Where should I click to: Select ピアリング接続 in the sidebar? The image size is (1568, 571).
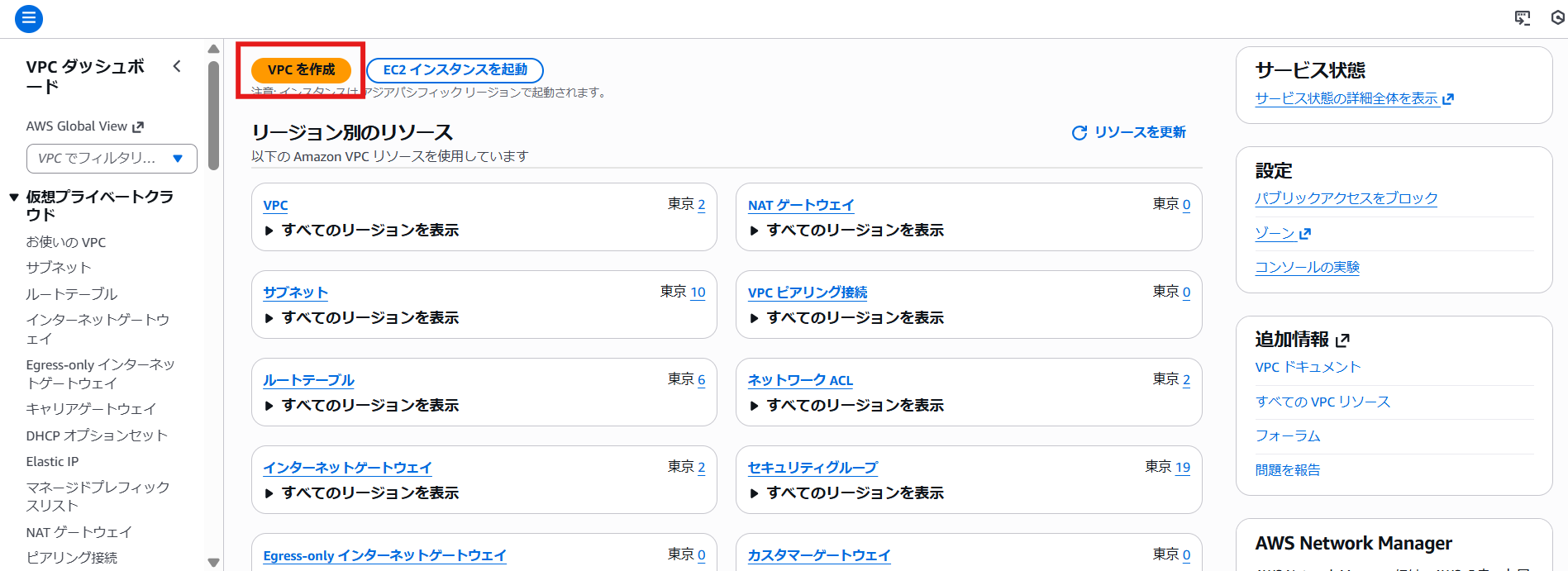coord(72,558)
